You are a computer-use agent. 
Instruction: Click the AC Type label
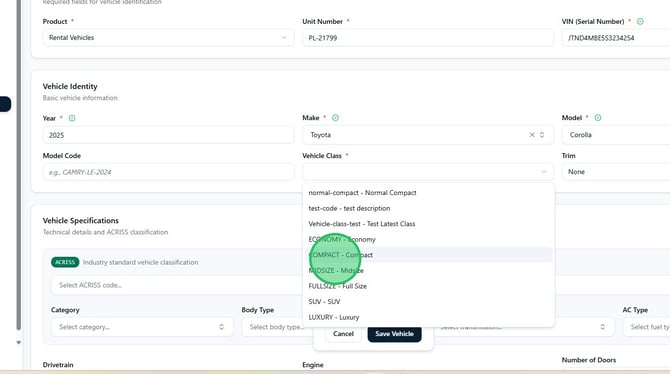635,310
